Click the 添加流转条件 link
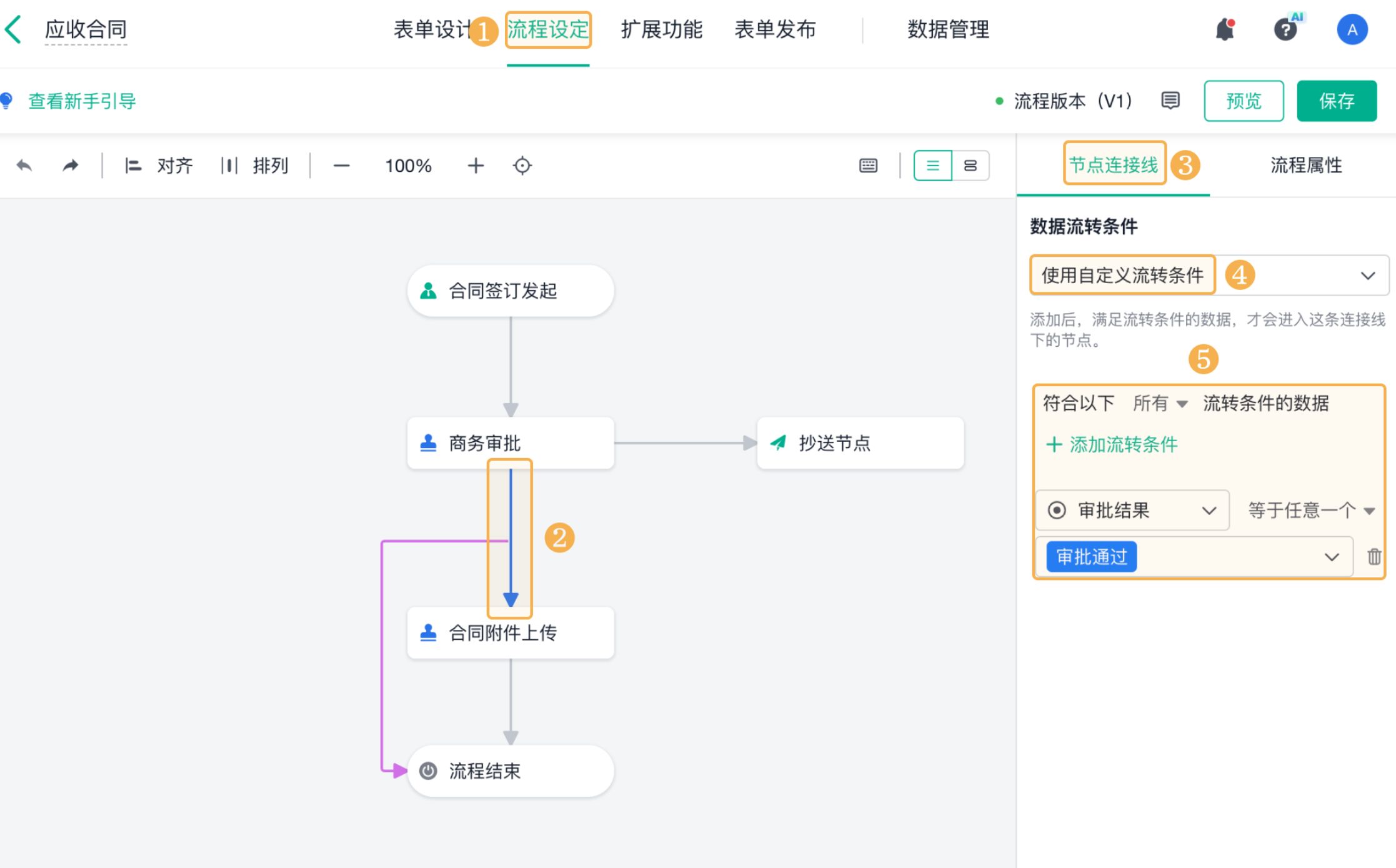This screenshot has height=868, width=1396. [x=1112, y=444]
